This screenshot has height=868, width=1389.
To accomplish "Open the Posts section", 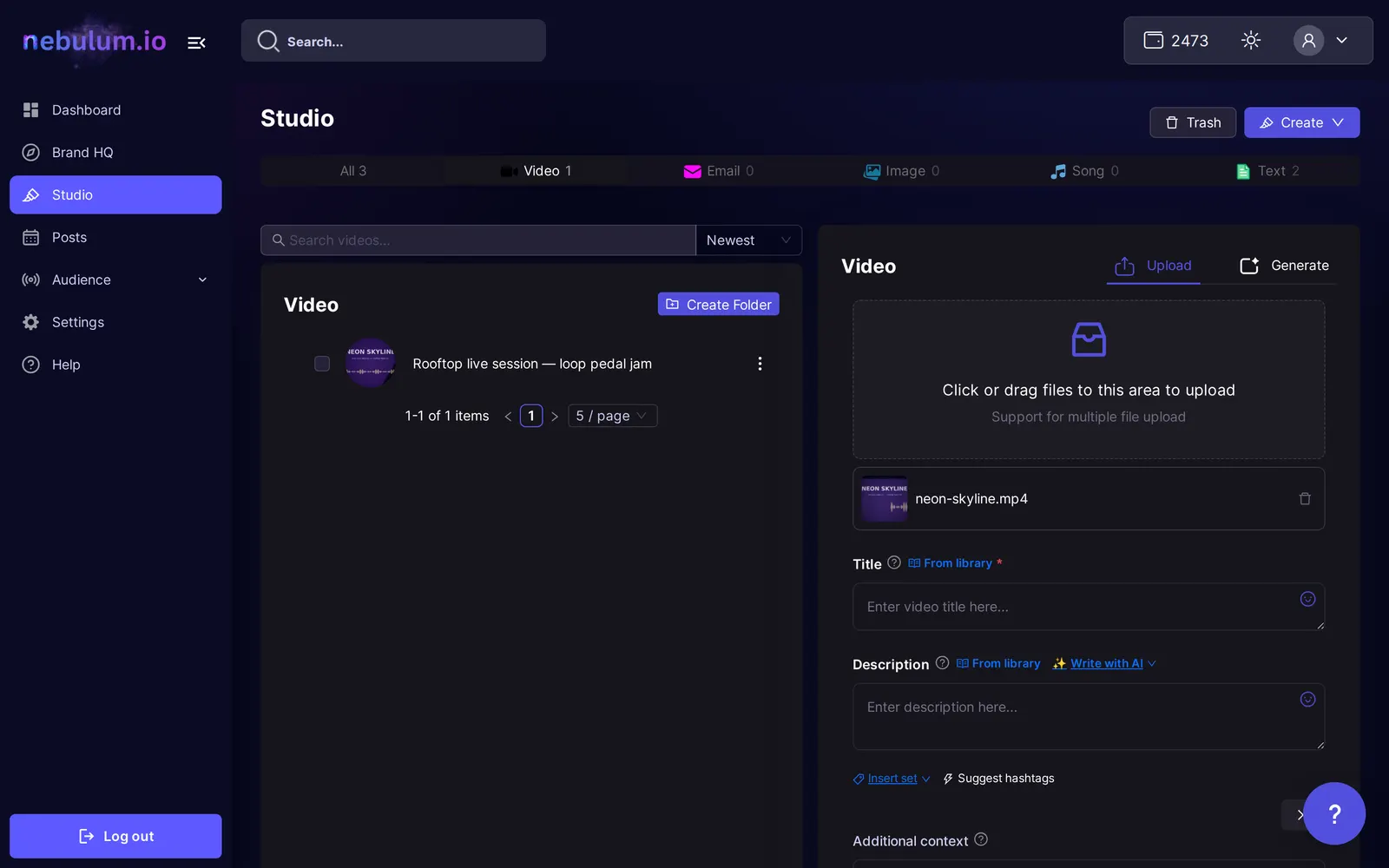I will [x=115, y=238].
